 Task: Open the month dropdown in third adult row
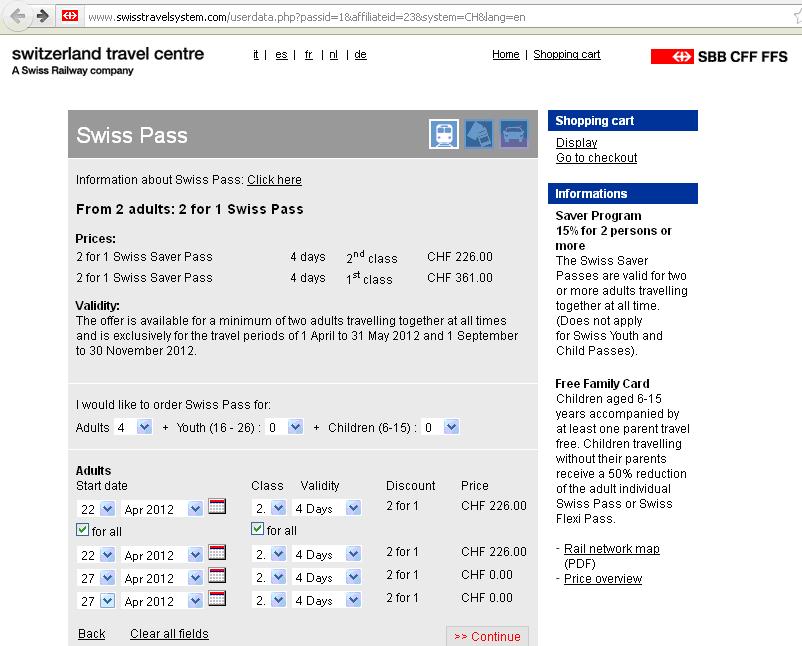[x=162, y=578]
